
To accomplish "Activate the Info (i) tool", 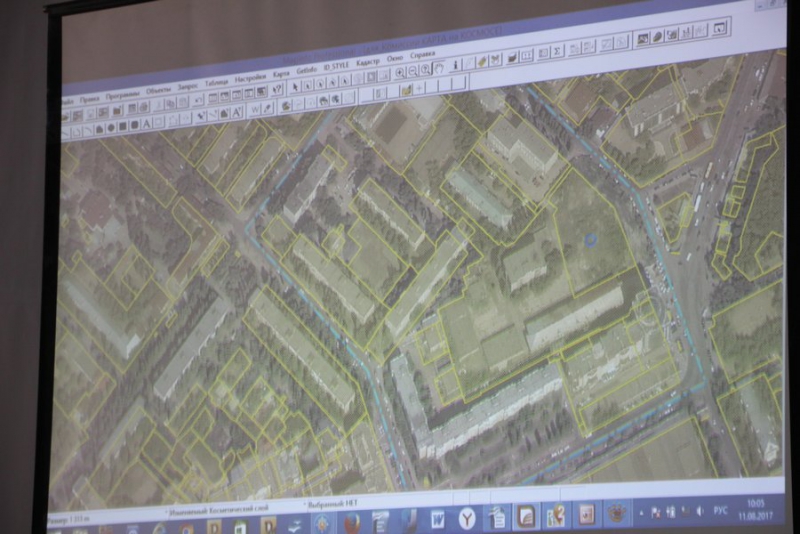I will 455,67.
